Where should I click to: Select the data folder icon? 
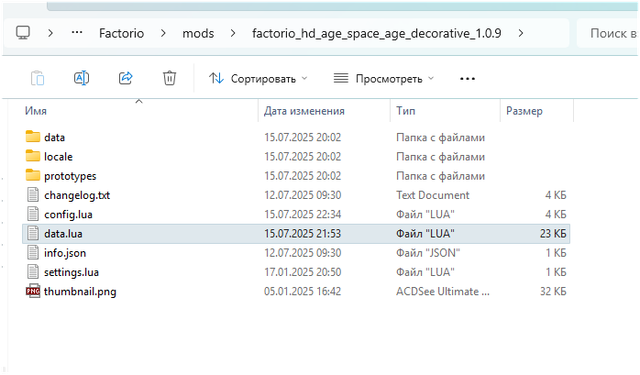33,136
